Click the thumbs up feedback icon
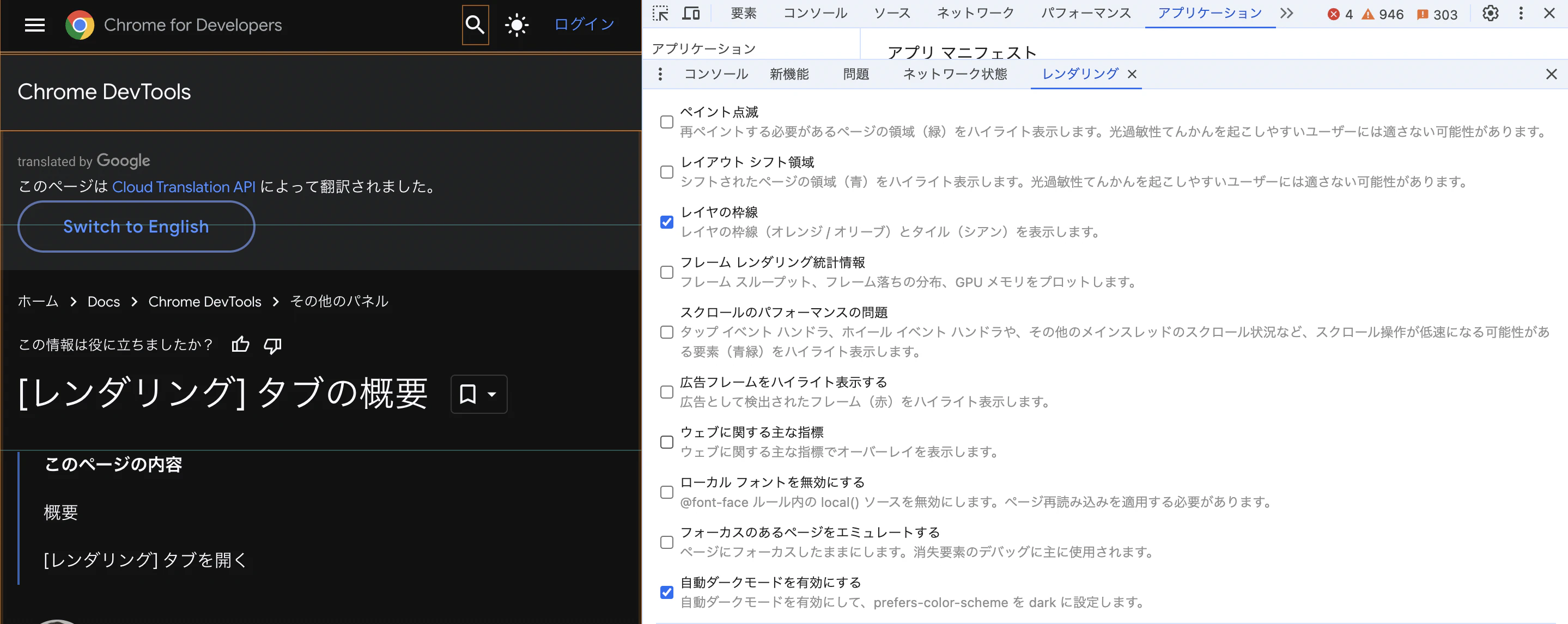The image size is (1568, 624). pyautogui.click(x=240, y=345)
